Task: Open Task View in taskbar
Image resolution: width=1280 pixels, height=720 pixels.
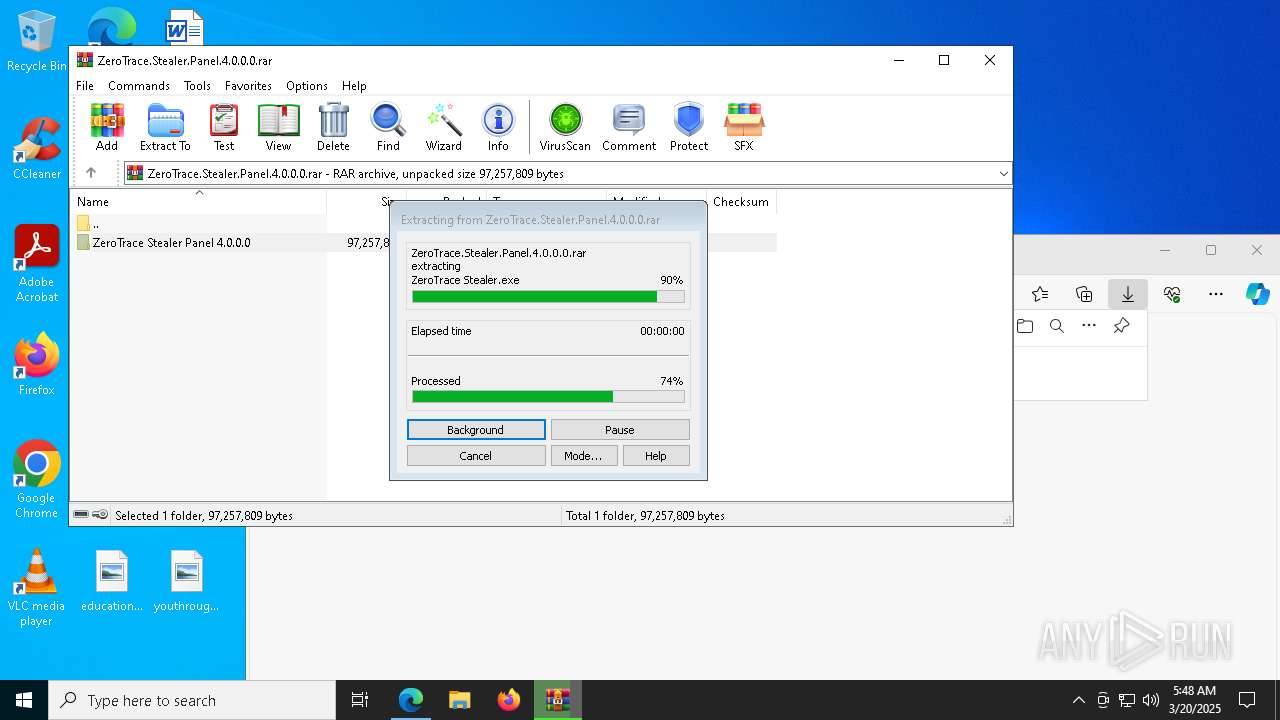Action: (x=360, y=700)
